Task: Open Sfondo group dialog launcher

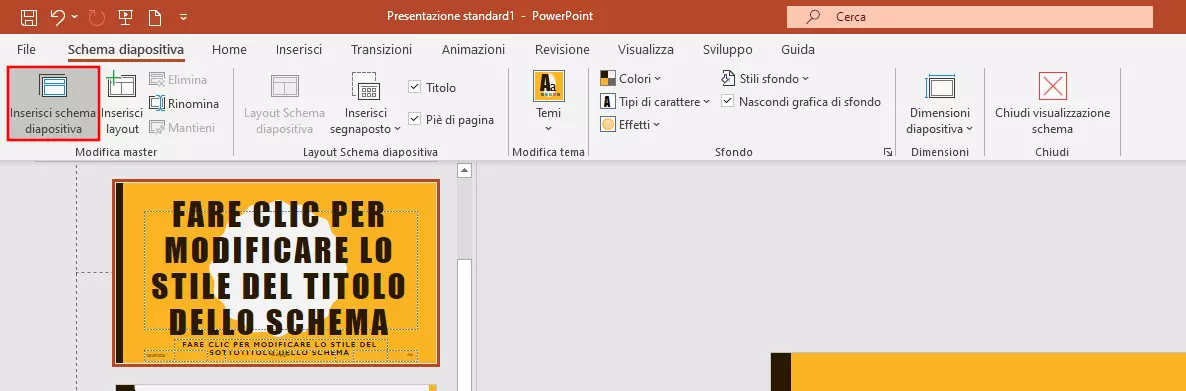Action: (887, 152)
